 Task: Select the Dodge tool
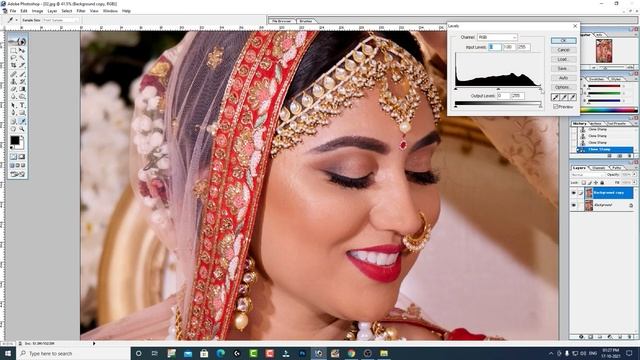(22, 97)
